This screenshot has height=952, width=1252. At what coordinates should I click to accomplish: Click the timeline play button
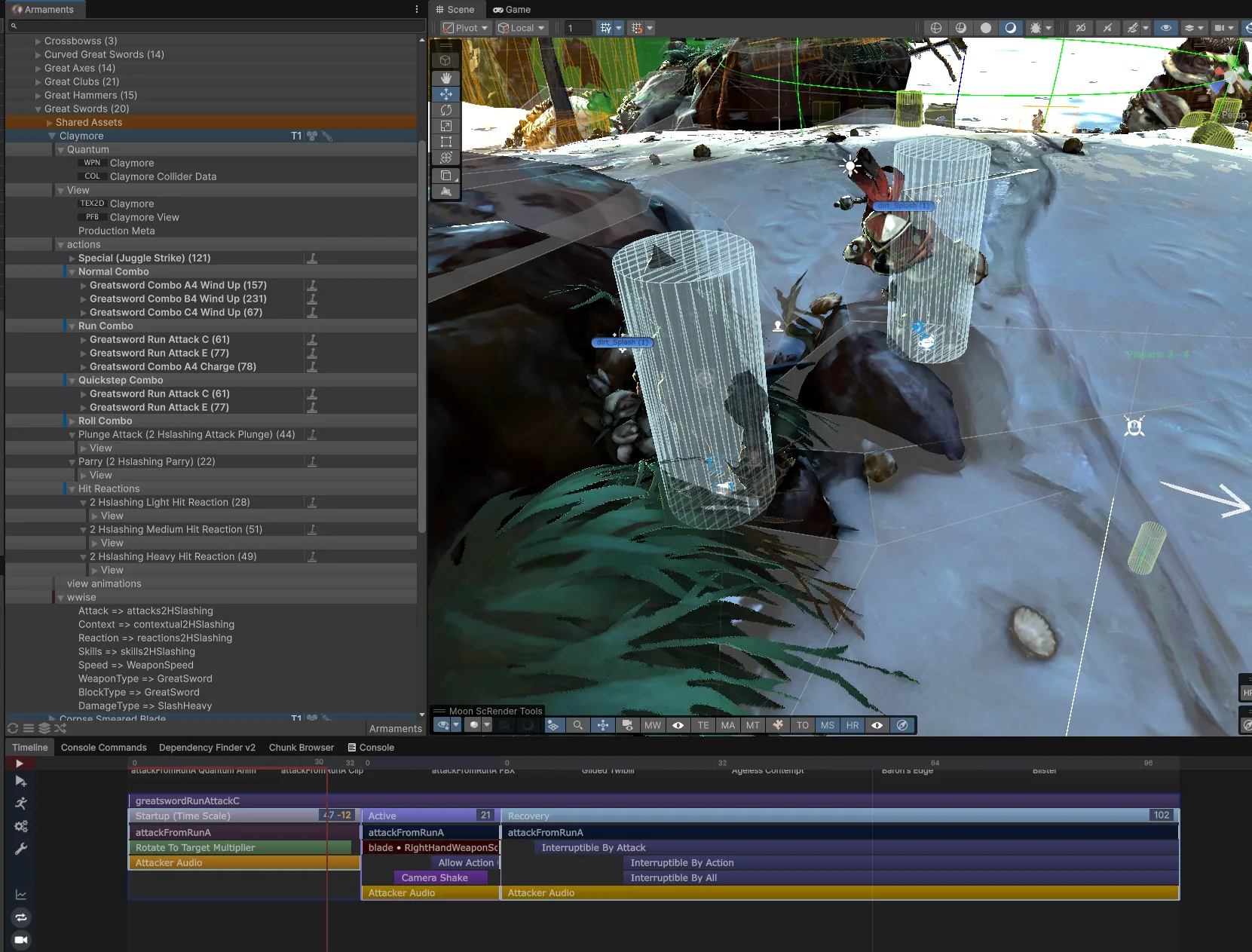20,764
